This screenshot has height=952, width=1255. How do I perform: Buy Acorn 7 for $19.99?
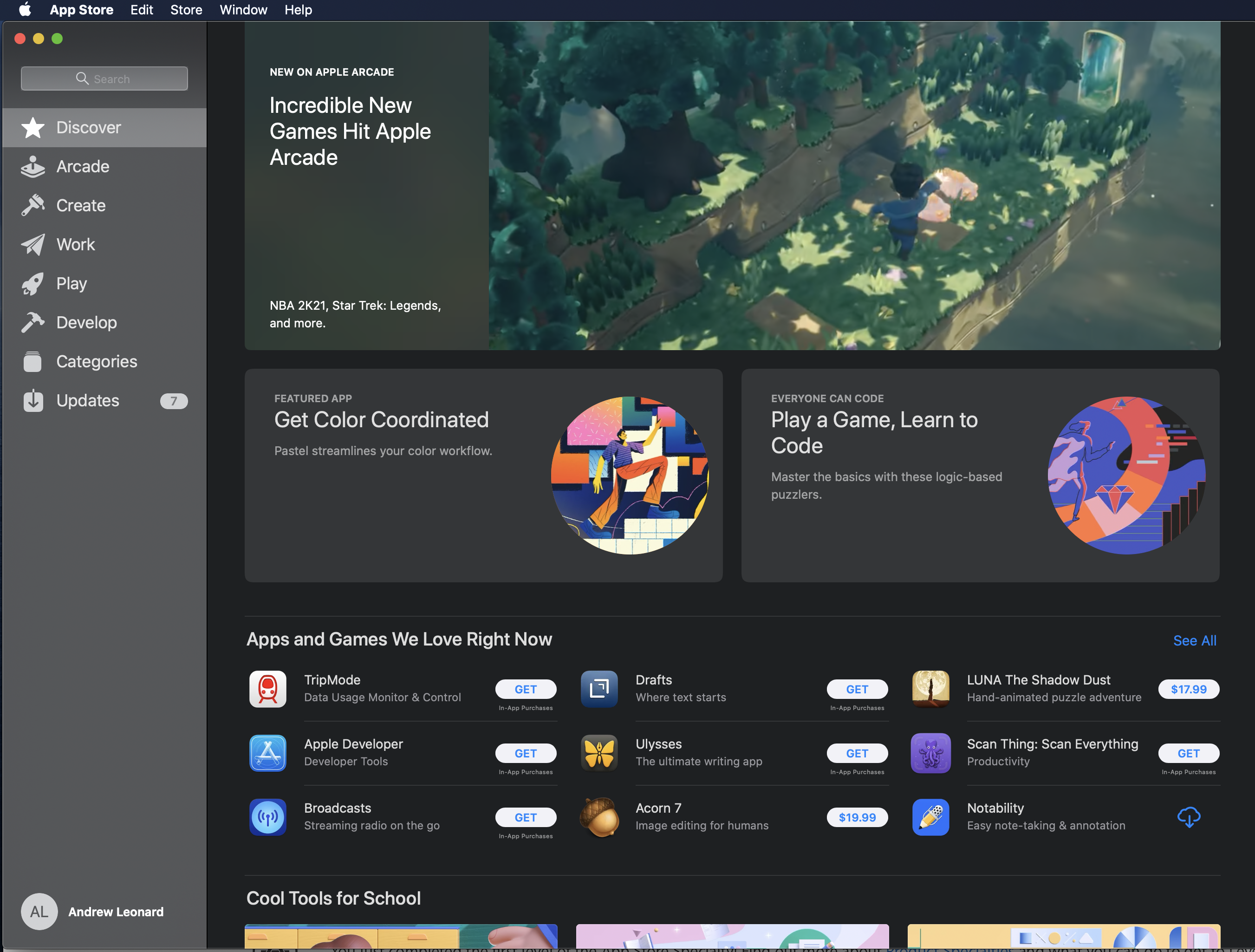(857, 817)
